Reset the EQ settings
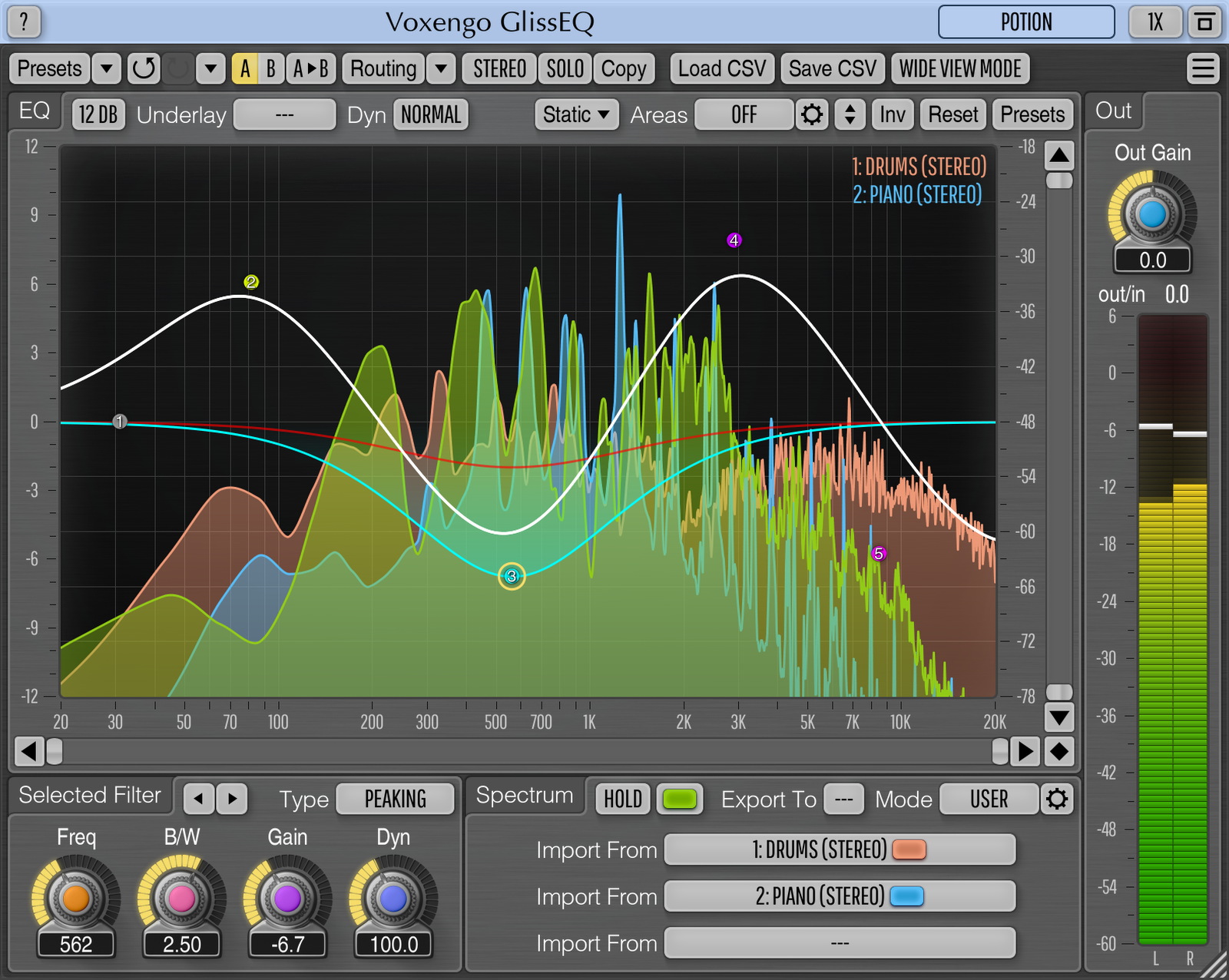Image resolution: width=1229 pixels, height=980 pixels. [x=952, y=114]
